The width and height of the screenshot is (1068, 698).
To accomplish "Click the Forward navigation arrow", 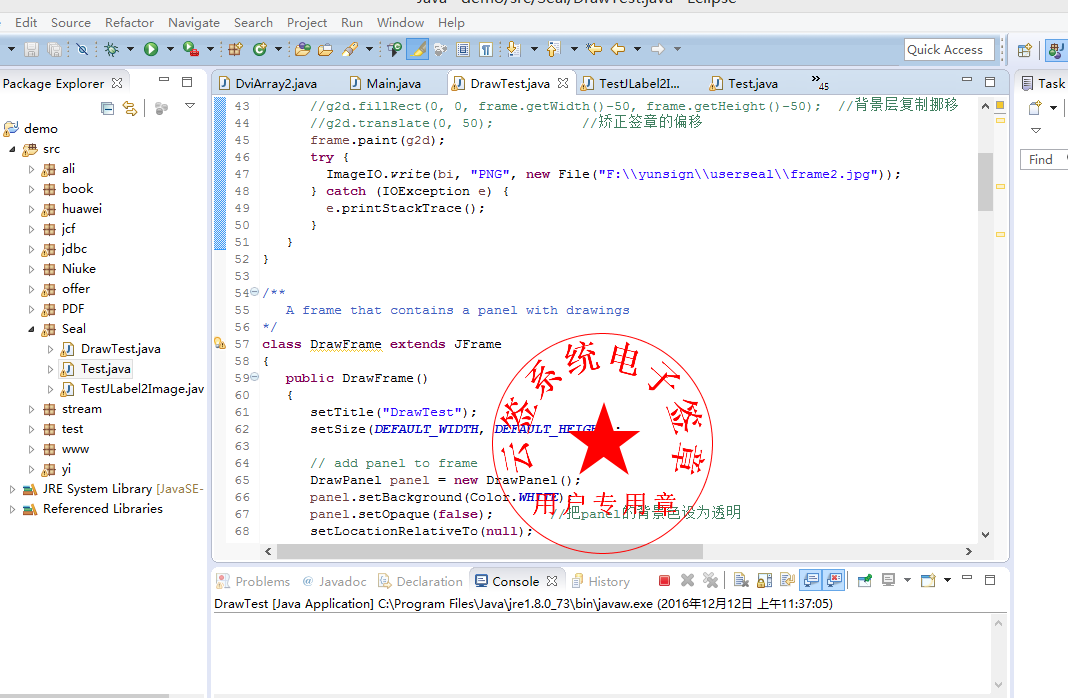I will (658, 49).
